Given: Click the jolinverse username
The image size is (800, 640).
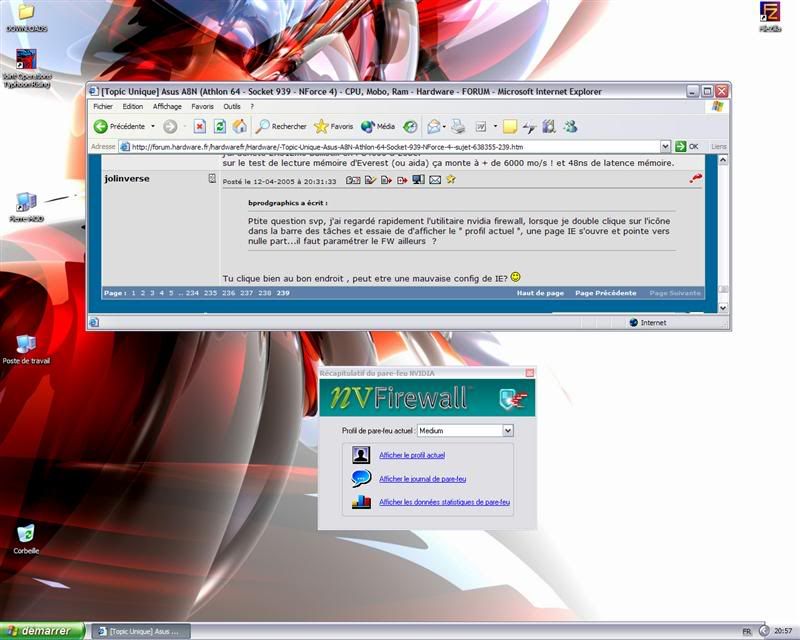Looking at the screenshot, I should [127, 179].
